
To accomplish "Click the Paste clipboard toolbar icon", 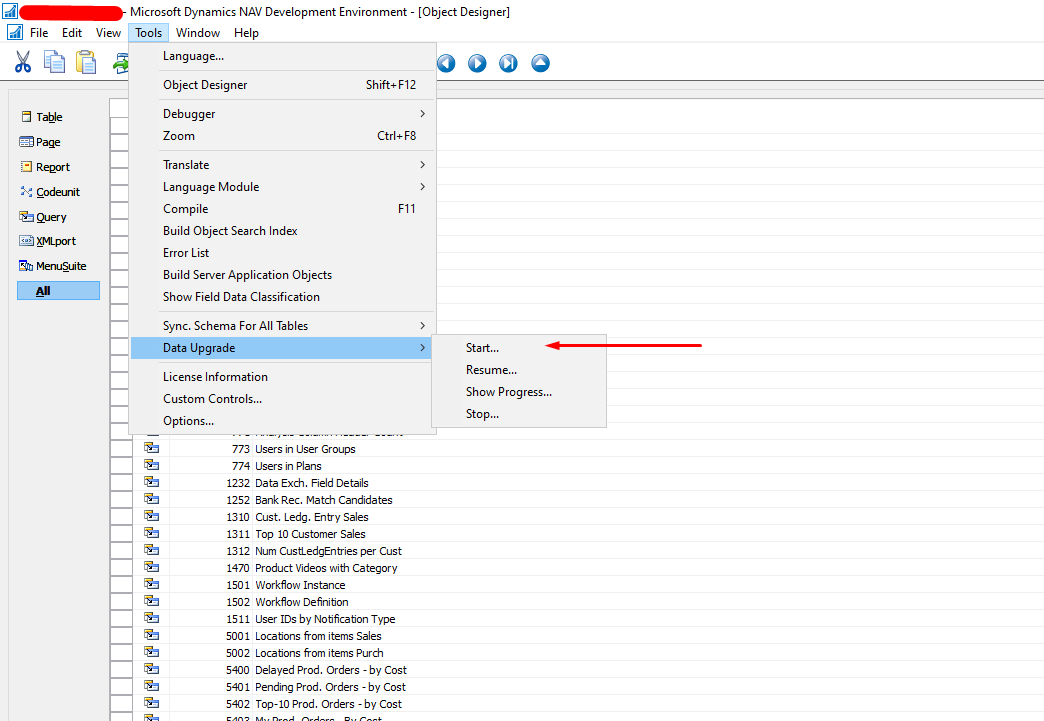I will coord(86,63).
